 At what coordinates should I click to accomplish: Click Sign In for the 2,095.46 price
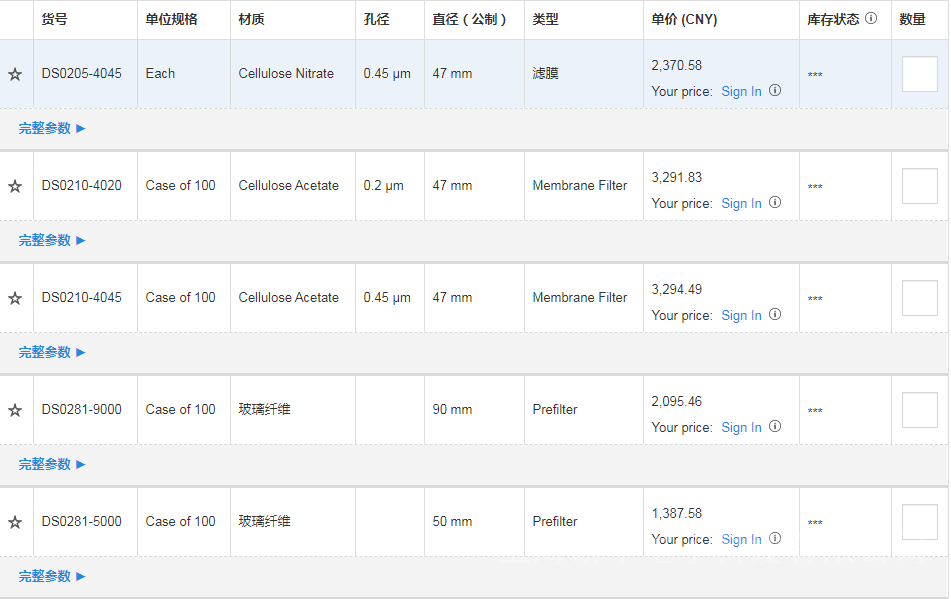click(741, 427)
